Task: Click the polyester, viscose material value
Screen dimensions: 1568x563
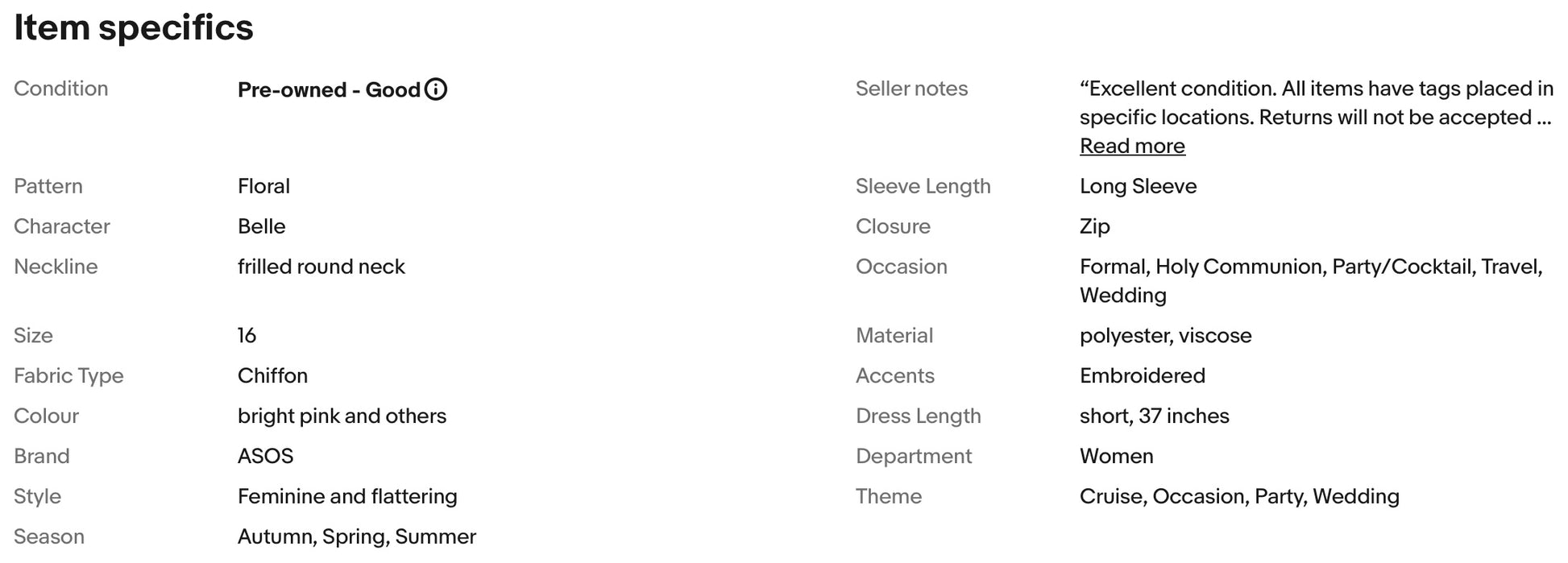Action: pyautogui.click(x=1165, y=335)
